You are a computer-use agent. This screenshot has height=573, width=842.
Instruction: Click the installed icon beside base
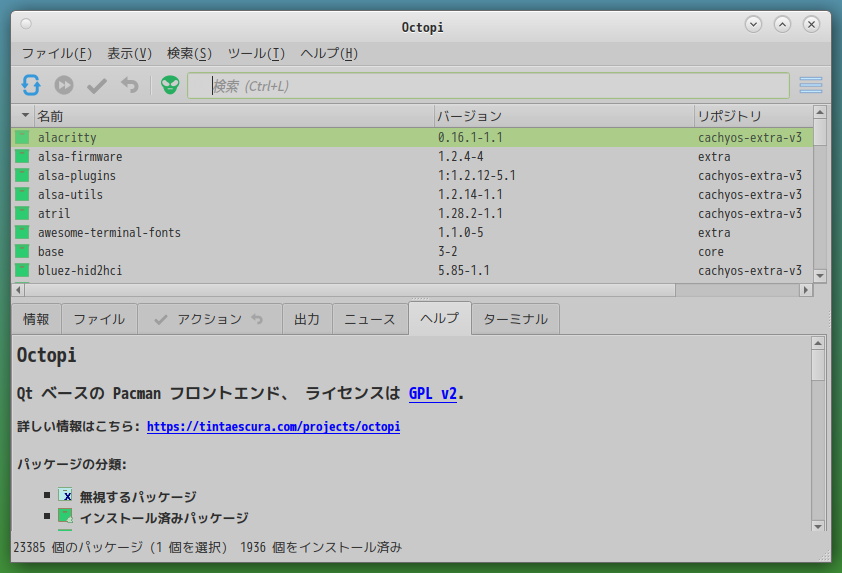click(22, 251)
